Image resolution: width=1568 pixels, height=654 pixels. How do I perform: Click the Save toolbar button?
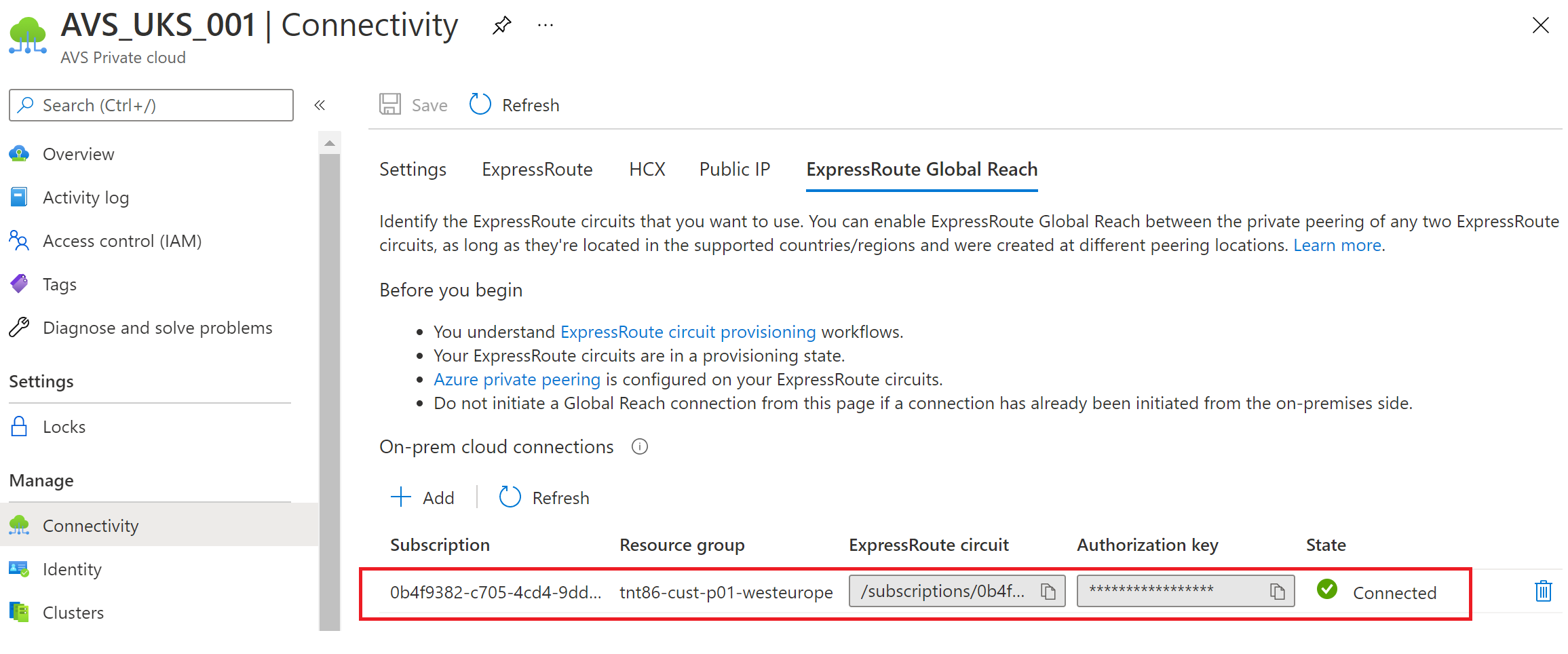click(413, 105)
